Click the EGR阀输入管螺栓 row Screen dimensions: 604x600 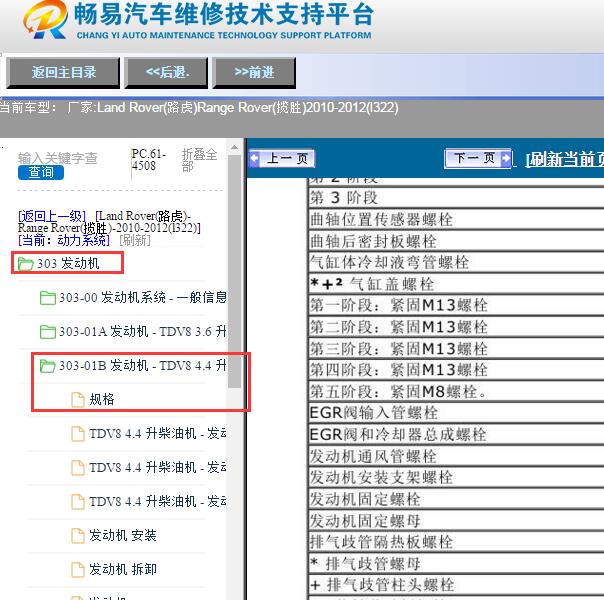coord(456,413)
